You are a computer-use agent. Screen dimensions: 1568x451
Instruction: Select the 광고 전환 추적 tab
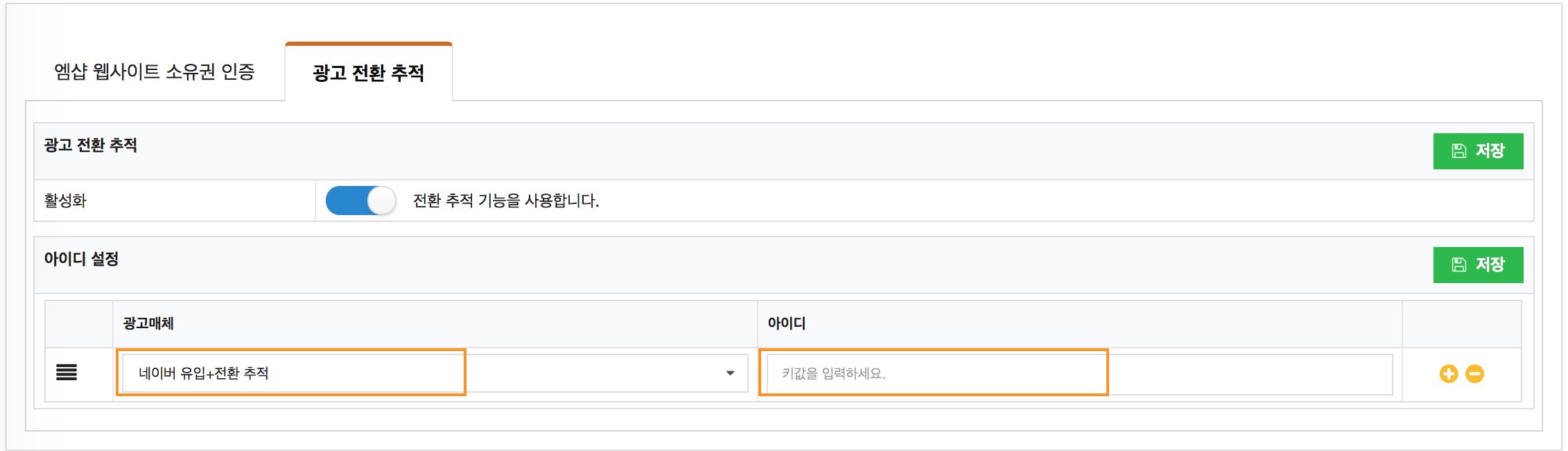pyautogui.click(x=368, y=73)
